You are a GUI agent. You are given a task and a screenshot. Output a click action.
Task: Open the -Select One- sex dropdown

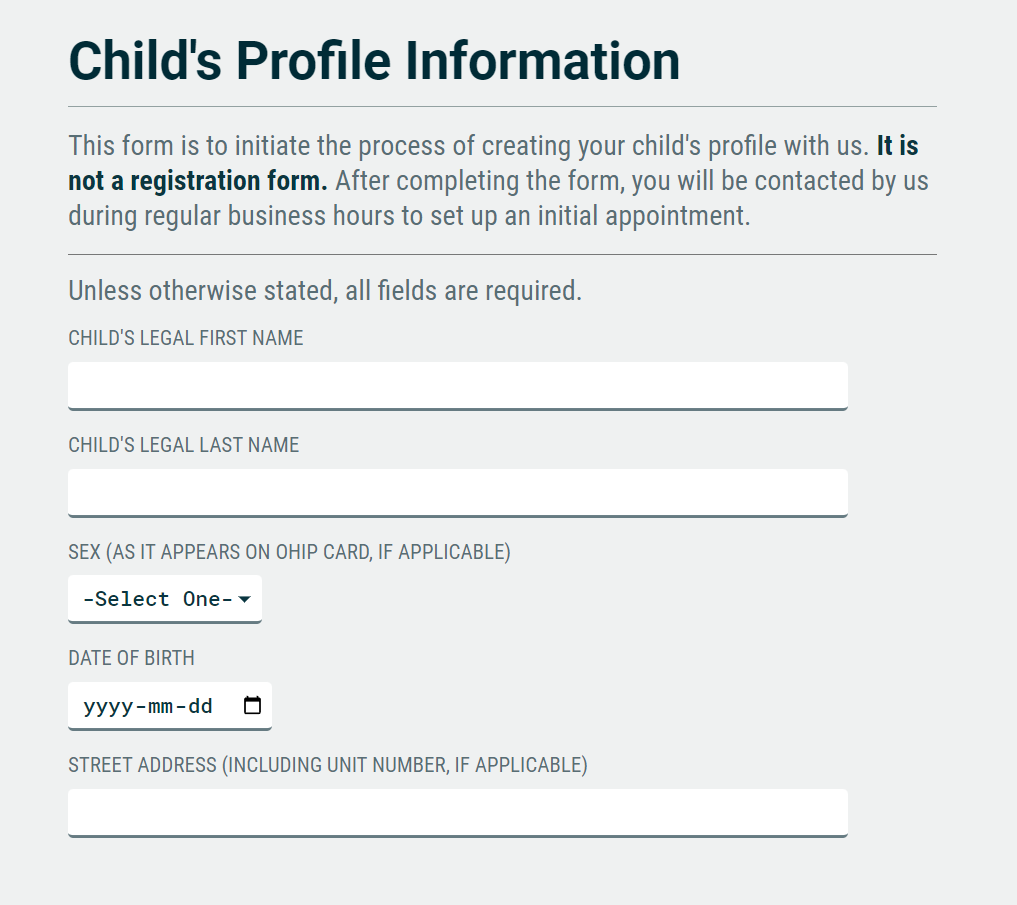coord(165,599)
